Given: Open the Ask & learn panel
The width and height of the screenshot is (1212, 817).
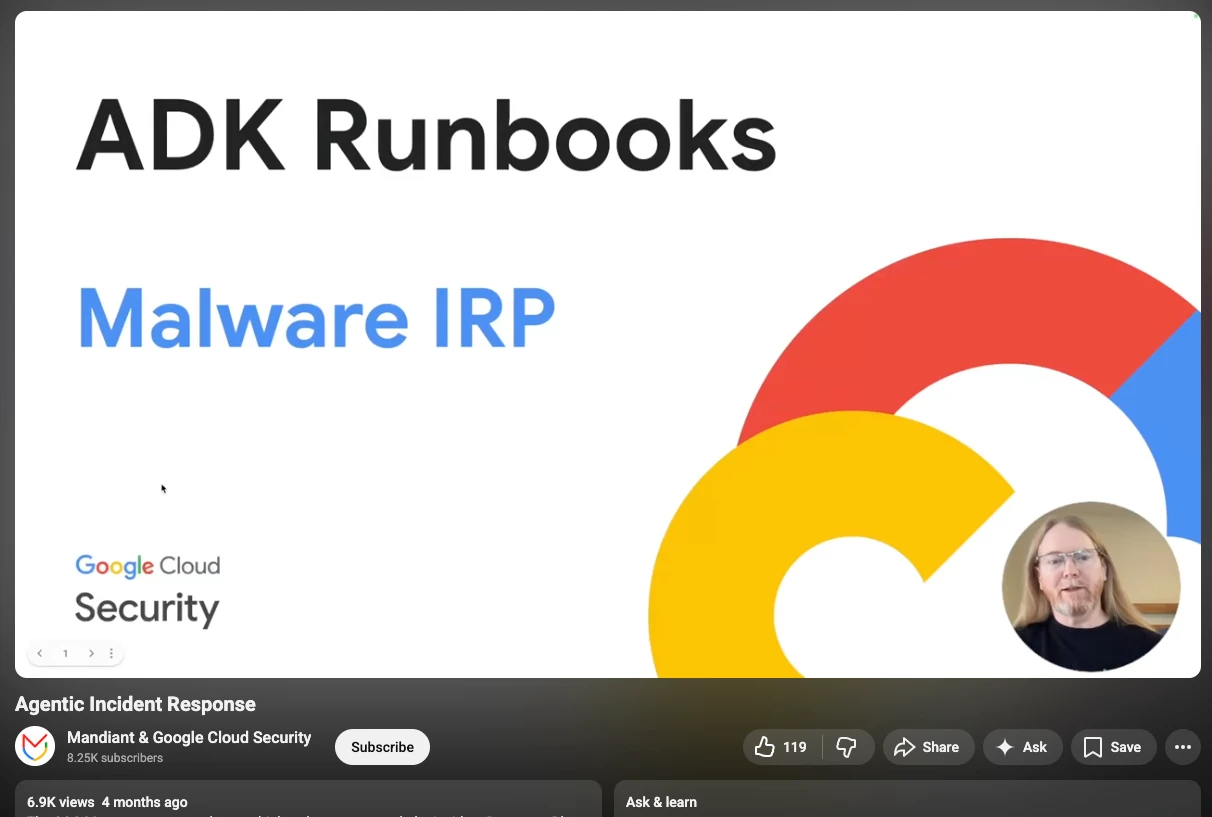Looking at the screenshot, I should [x=907, y=799].
